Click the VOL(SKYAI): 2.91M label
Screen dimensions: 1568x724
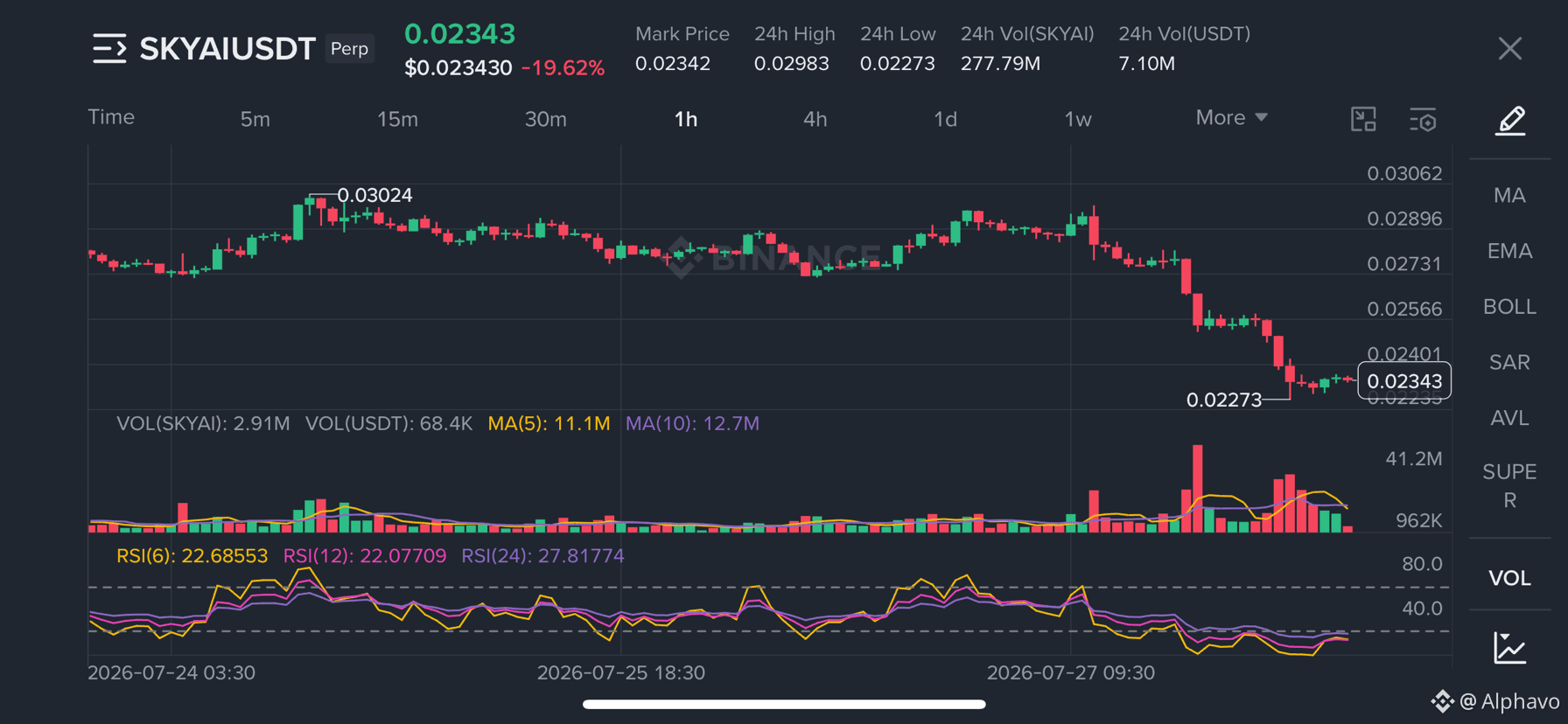203,423
